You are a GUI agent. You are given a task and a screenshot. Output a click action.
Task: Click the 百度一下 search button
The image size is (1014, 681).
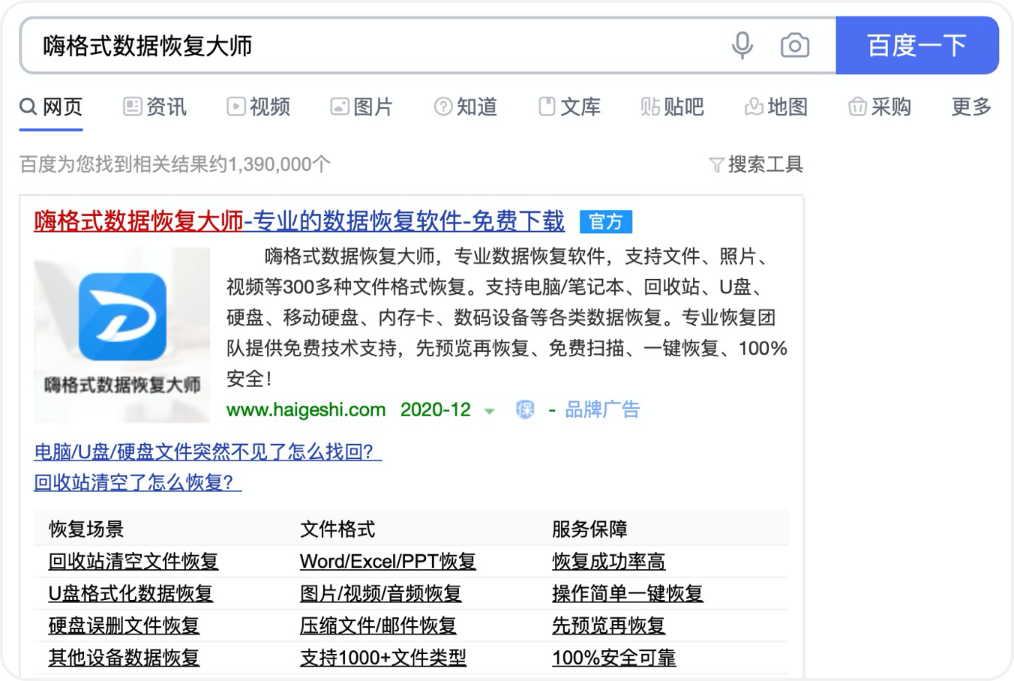pos(917,46)
